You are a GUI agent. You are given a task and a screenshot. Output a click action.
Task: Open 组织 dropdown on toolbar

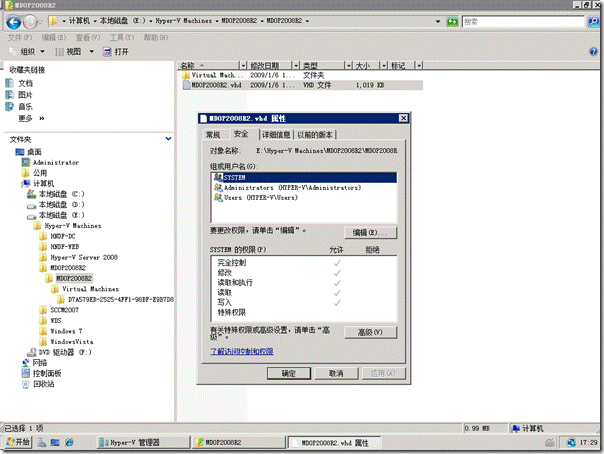pyautogui.click(x=32, y=52)
